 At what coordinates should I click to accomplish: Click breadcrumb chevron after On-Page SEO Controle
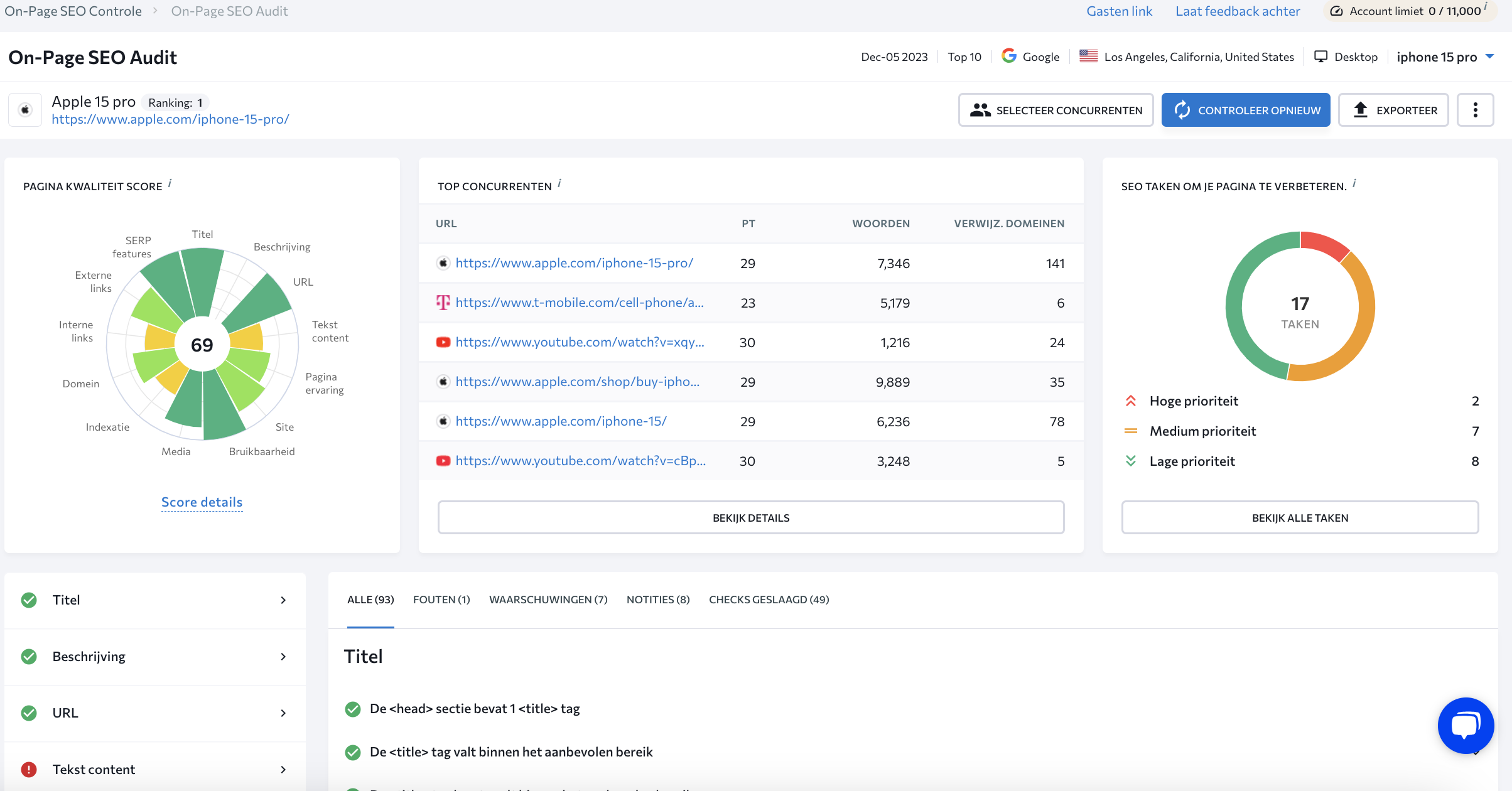pyautogui.click(x=155, y=11)
